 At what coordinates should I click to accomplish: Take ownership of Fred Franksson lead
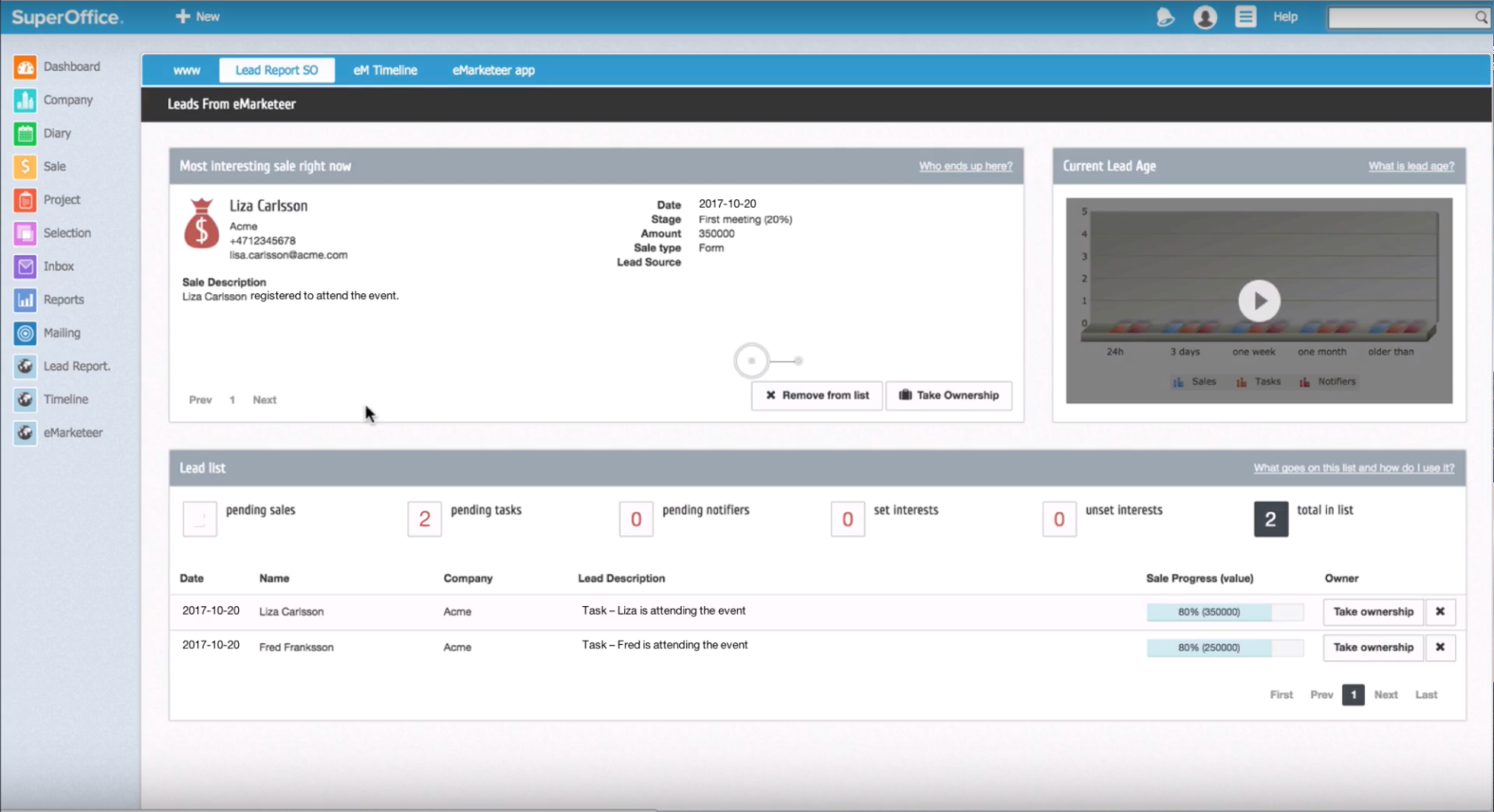[x=1373, y=648]
